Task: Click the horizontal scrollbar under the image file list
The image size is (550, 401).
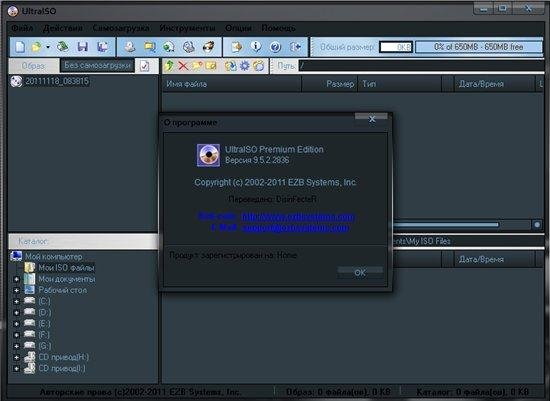Action: coord(445,225)
